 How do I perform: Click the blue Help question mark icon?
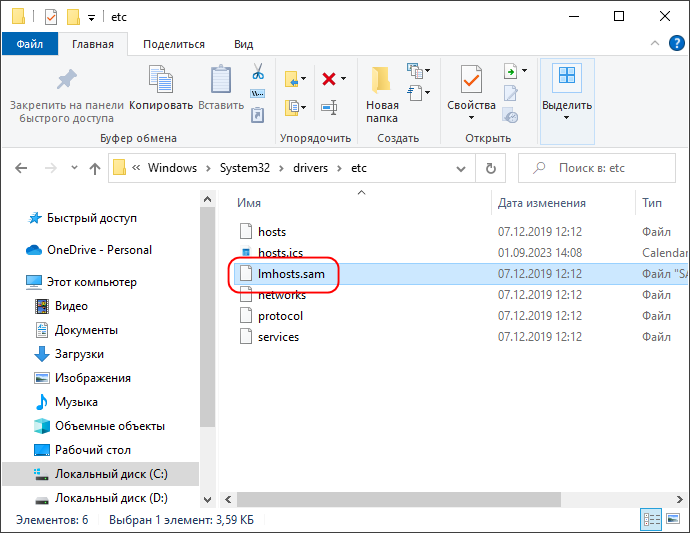coord(676,43)
